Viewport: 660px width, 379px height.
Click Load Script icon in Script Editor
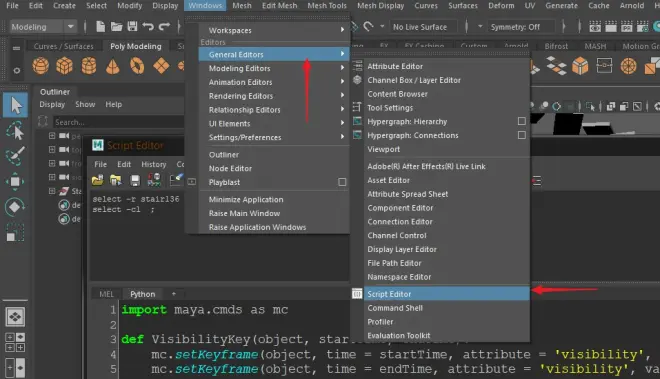98,180
